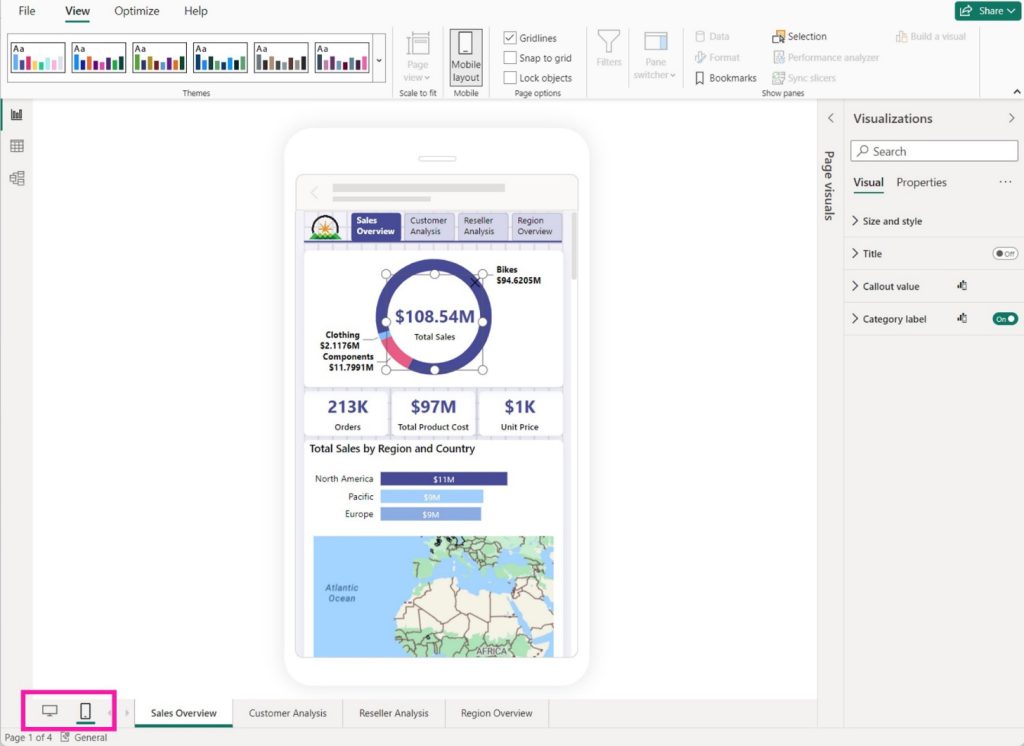Open Model view from the left sidebar
Screen dimensions: 1024x746
click(x=14, y=176)
